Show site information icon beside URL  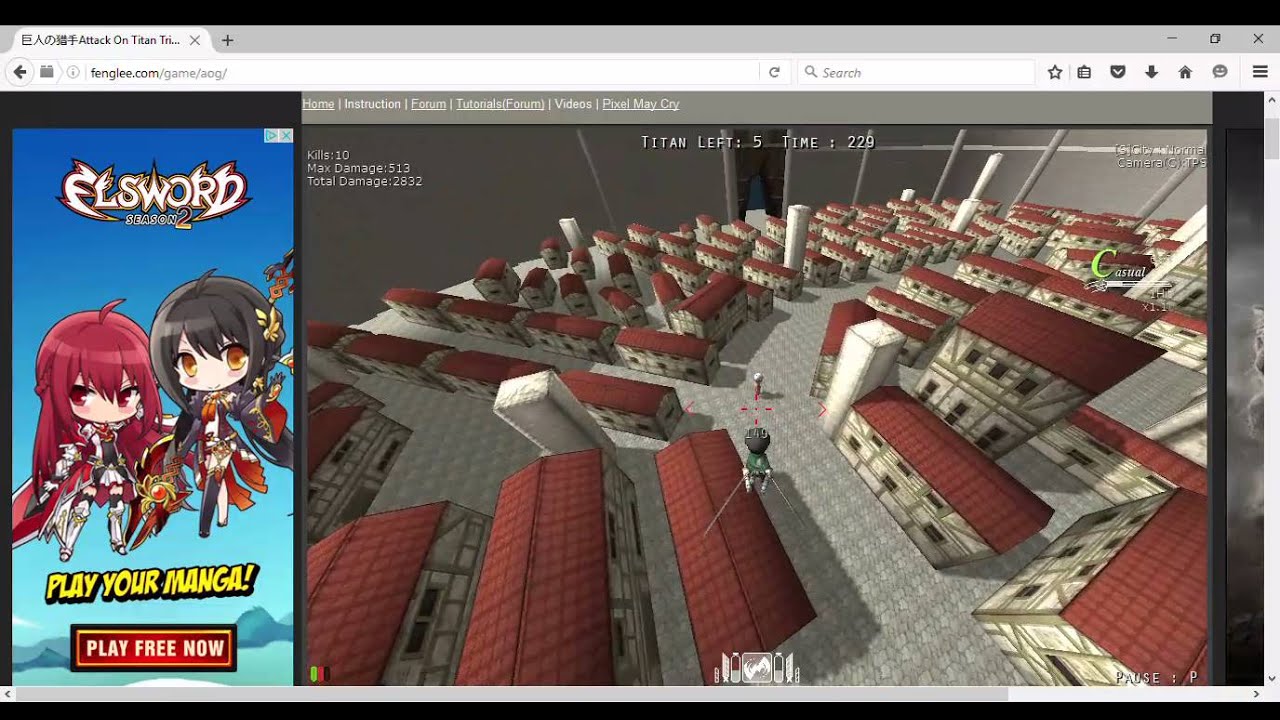click(x=73, y=72)
